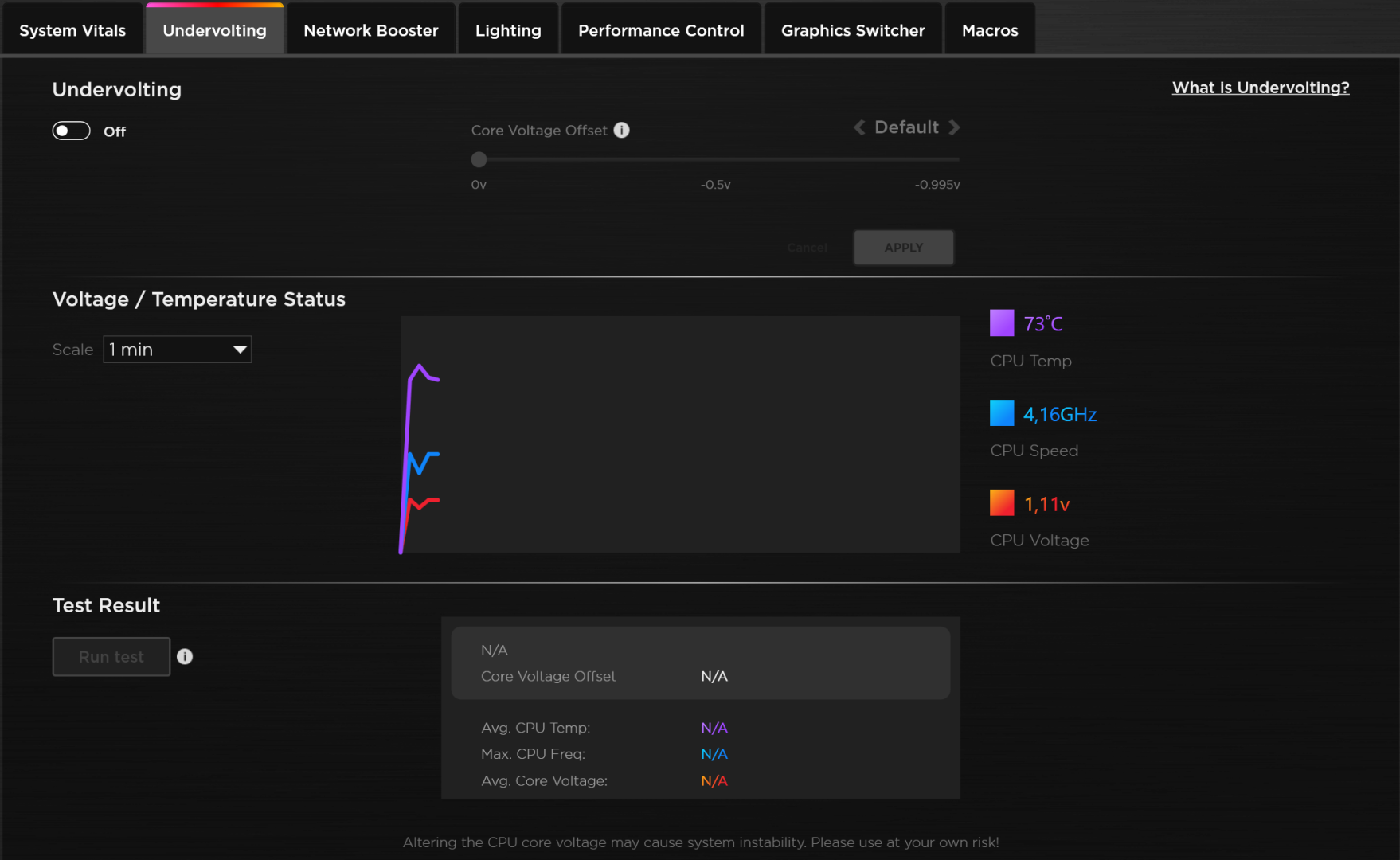
Task: Open the What is Undervolting? link
Action: coord(1261,88)
